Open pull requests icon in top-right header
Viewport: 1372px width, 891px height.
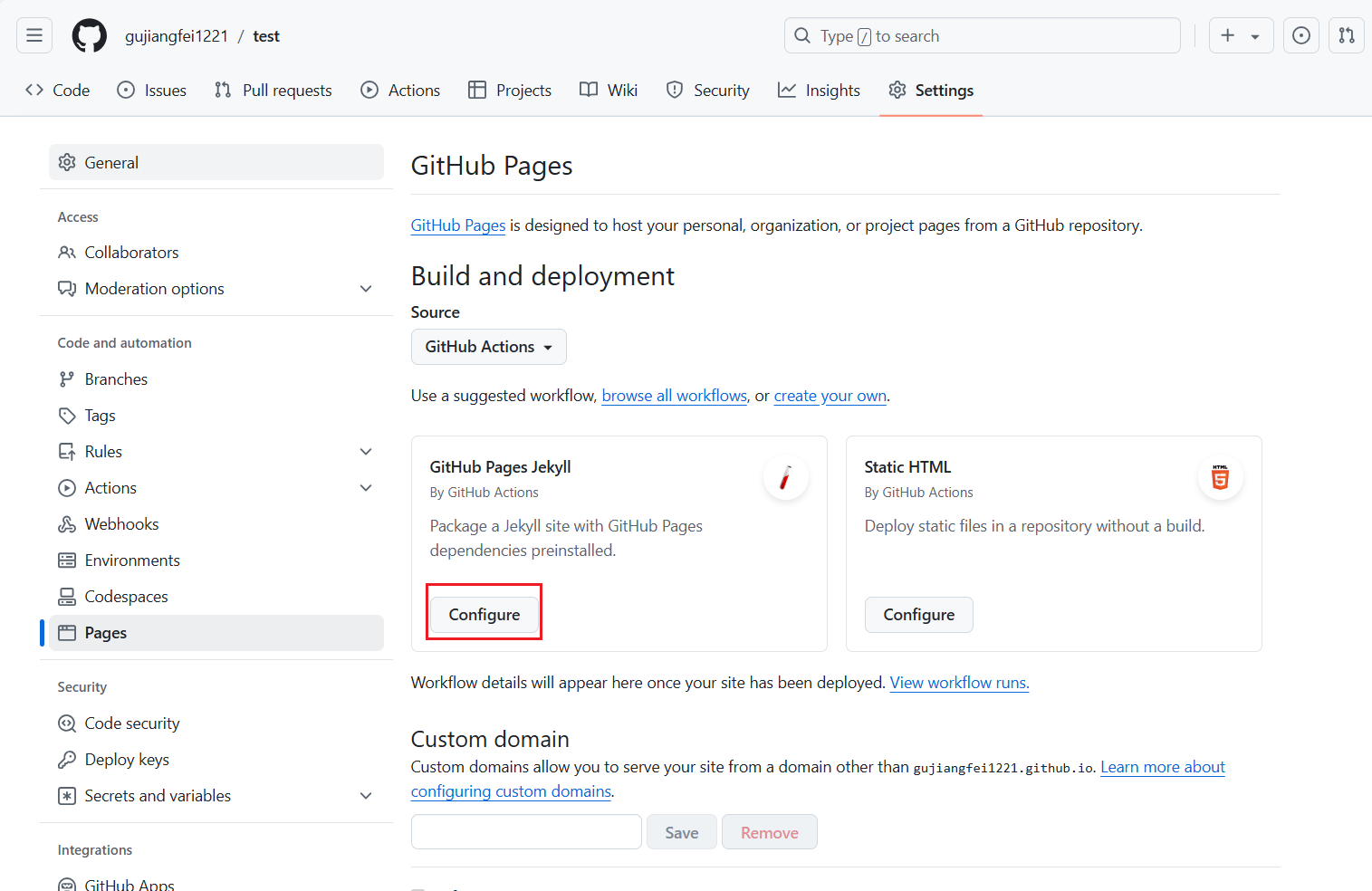coord(1346,35)
